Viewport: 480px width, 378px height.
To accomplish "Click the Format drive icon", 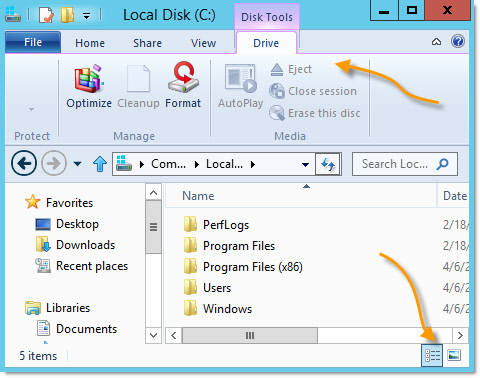I will click(183, 78).
